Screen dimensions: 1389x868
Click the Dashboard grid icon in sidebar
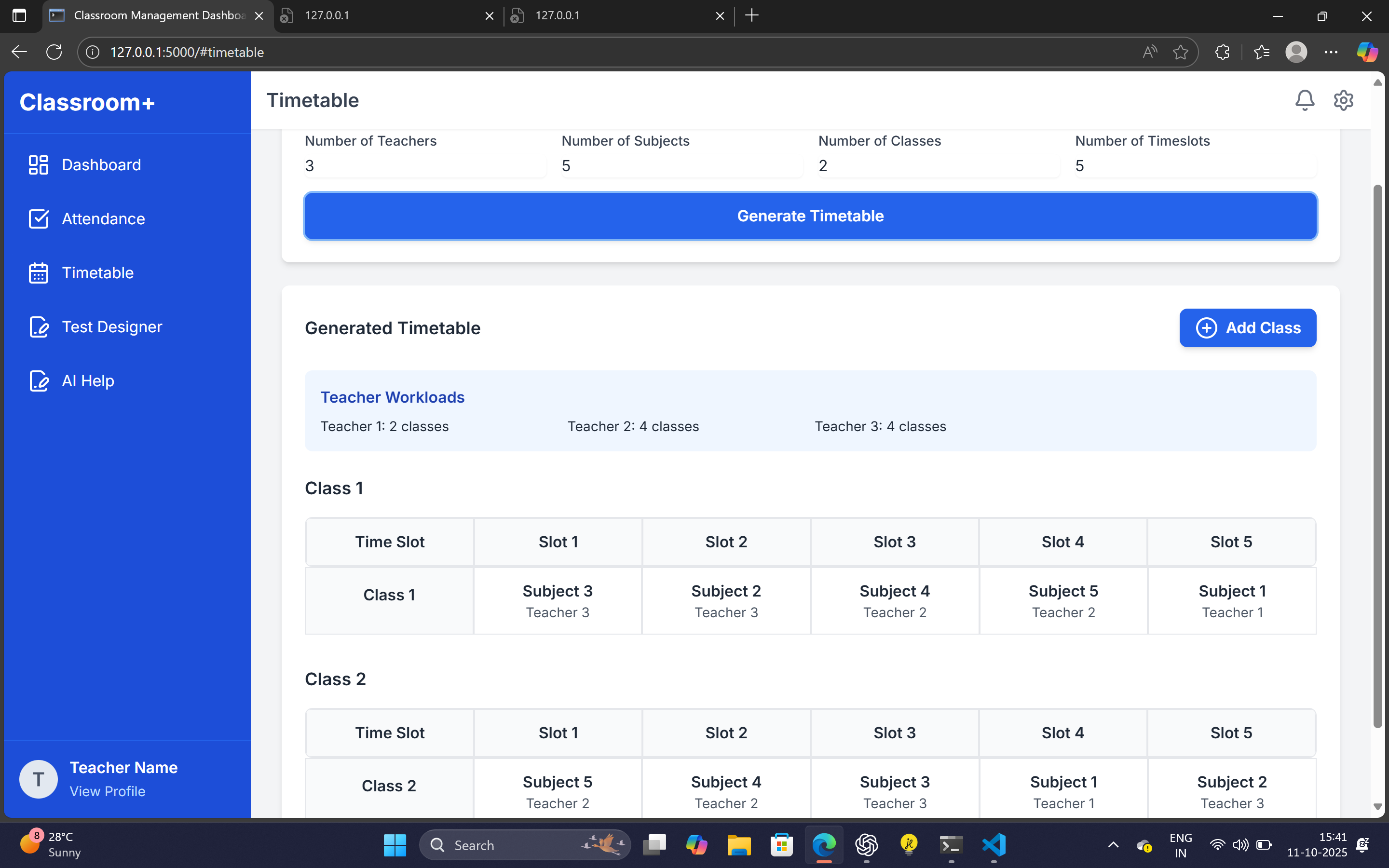[x=39, y=165]
